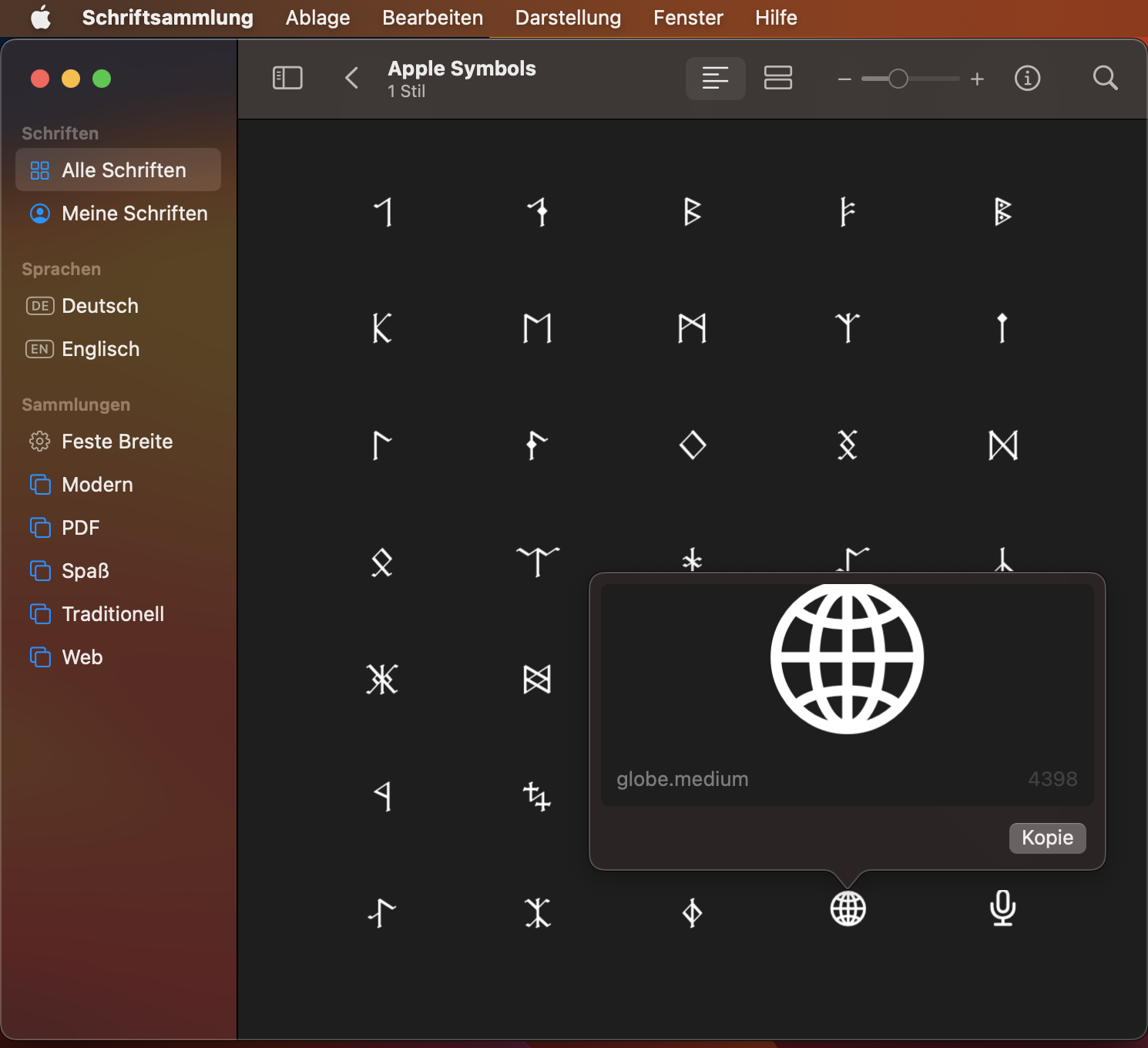Toggle the sidebar visibility icon
Screen dimensions: 1148x1048
pyautogui.click(x=288, y=78)
